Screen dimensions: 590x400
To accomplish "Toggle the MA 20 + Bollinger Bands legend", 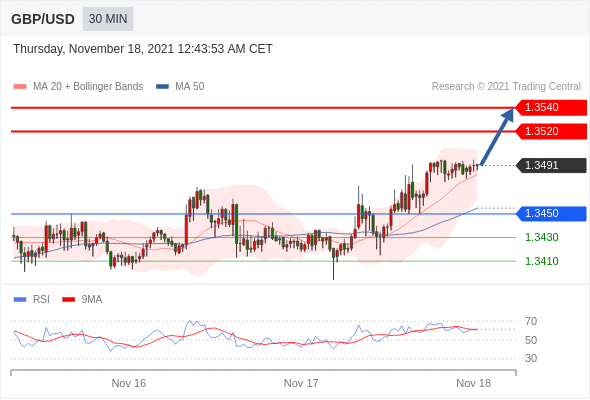I will click(x=78, y=87).
